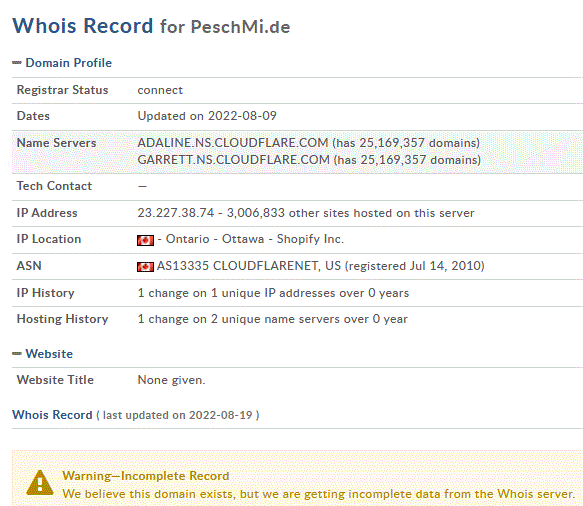583x506 pixels.
Task: Open the Whois Record heading link
Action: pos(52,415)
